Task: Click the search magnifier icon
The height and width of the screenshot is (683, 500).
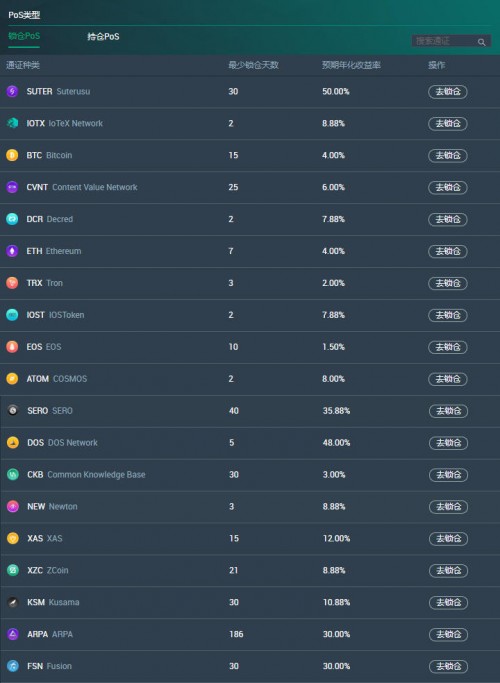Action: 481,42
